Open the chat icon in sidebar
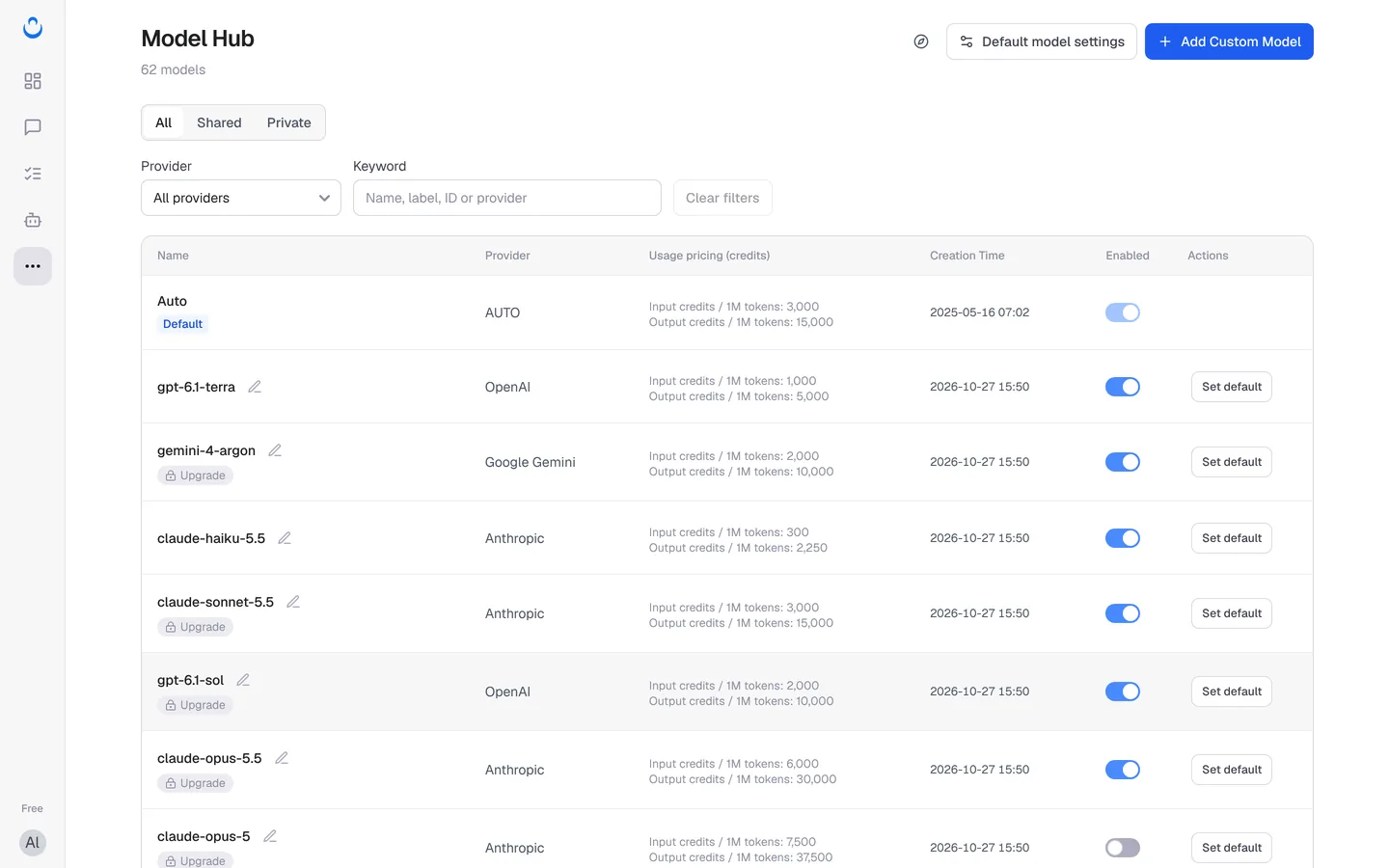The width and height of the screenshot is (1389, 868). (33, 127)
